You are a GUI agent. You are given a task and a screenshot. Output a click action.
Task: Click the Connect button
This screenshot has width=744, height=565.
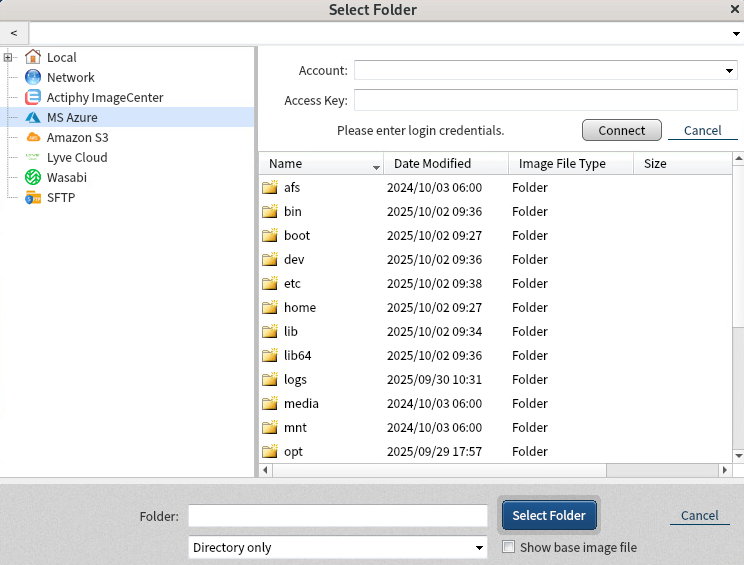tap(621, 131)
